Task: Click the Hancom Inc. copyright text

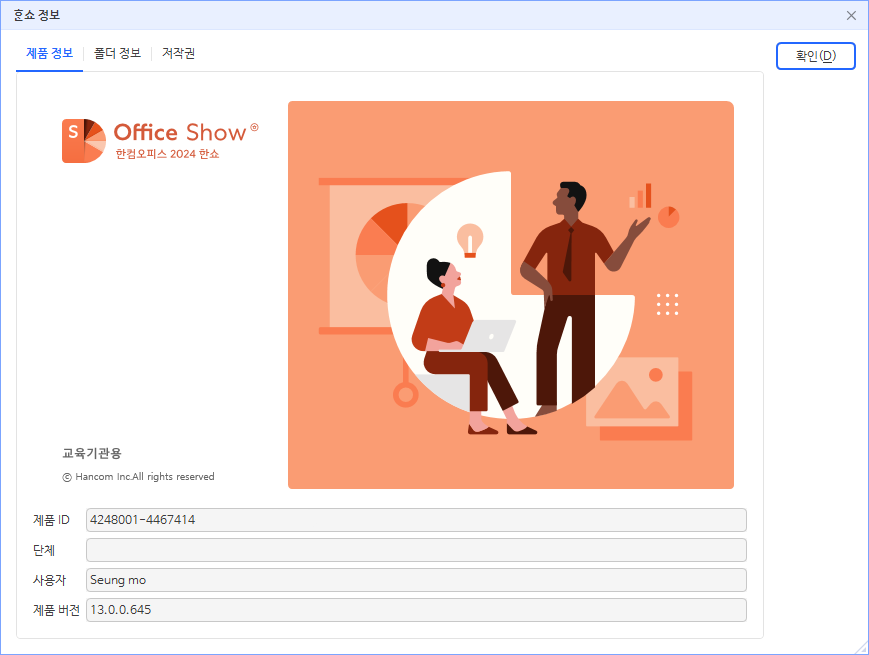Action: pyautogui.click(x=138, y=477)
